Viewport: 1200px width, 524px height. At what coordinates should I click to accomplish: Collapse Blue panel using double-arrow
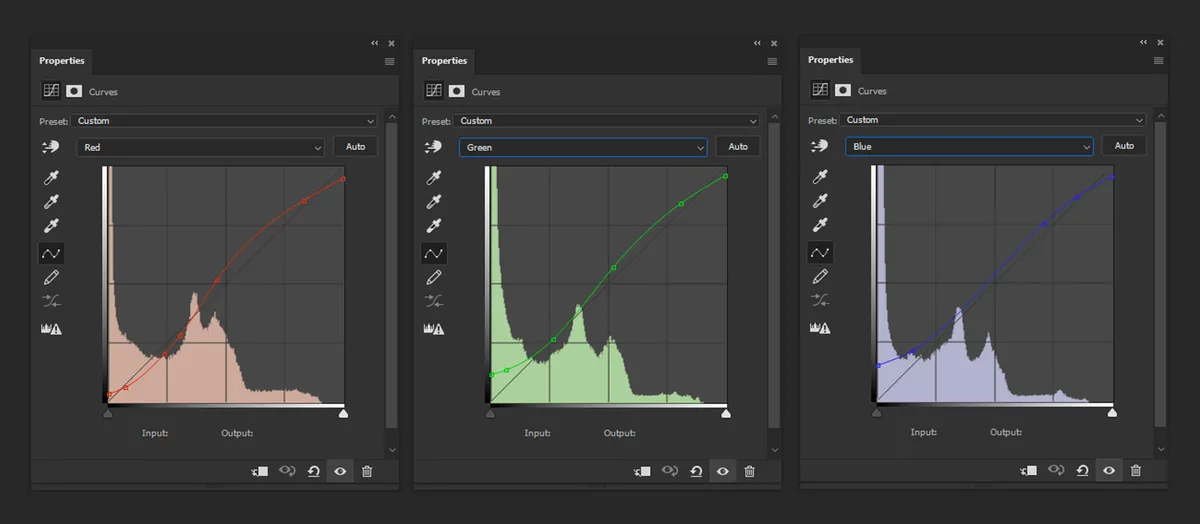point(1144,42)
